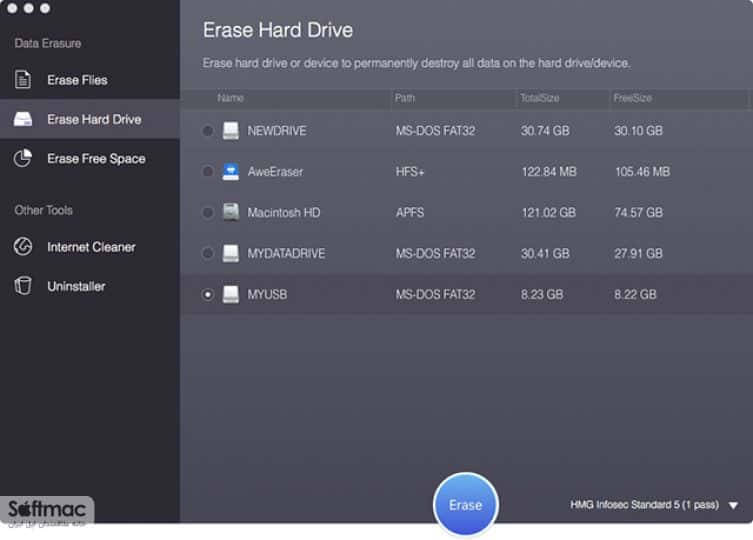Click the 74.57 GB free size value
753x540 pixels.
coord(639,212)
